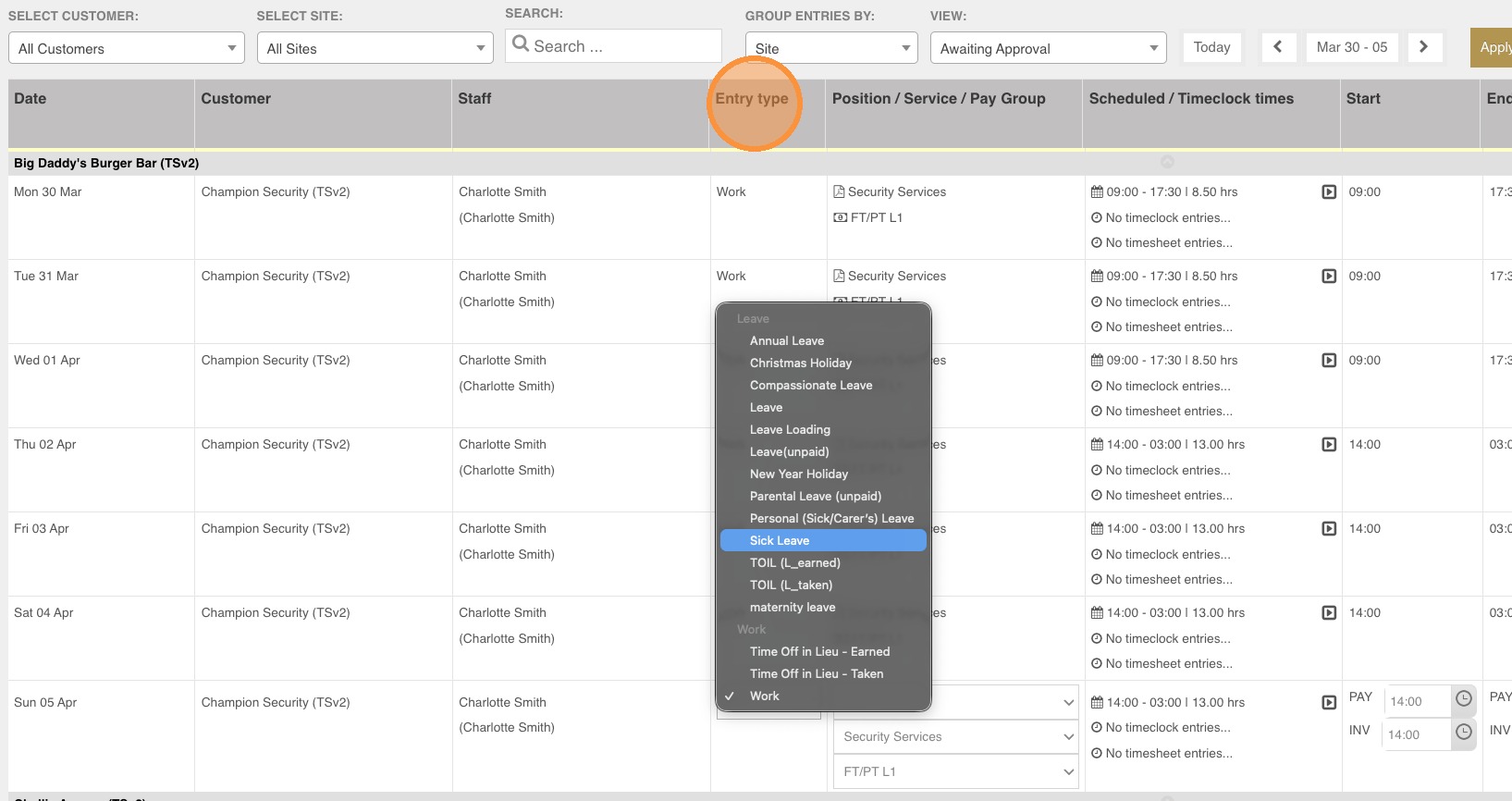
Task: Expand the Group Entries By Site dropdown
Action: (x=830, y=48)
